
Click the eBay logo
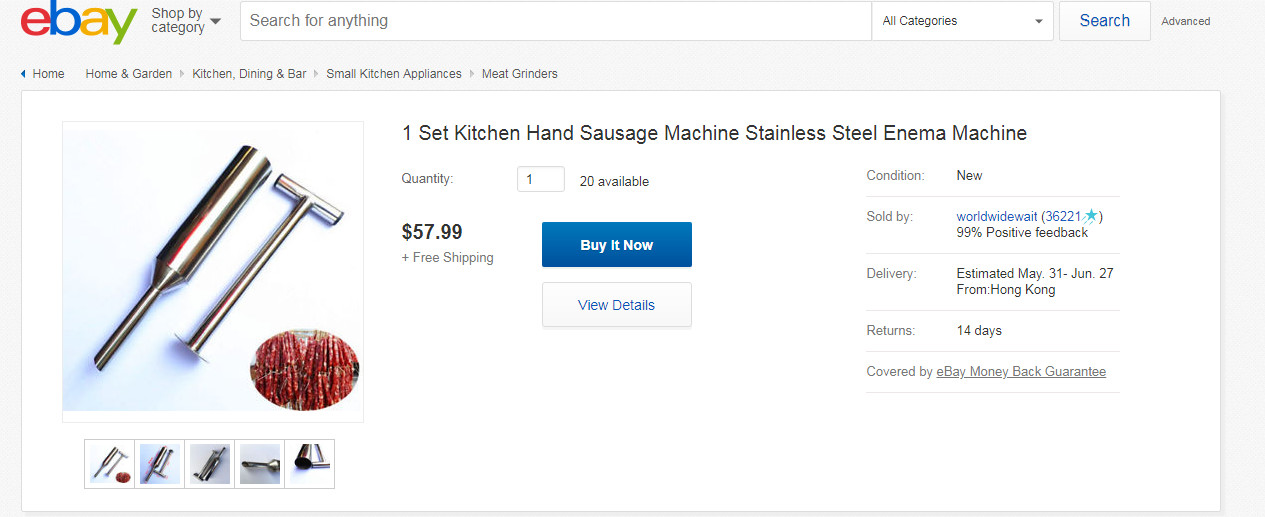coord(78,23)
